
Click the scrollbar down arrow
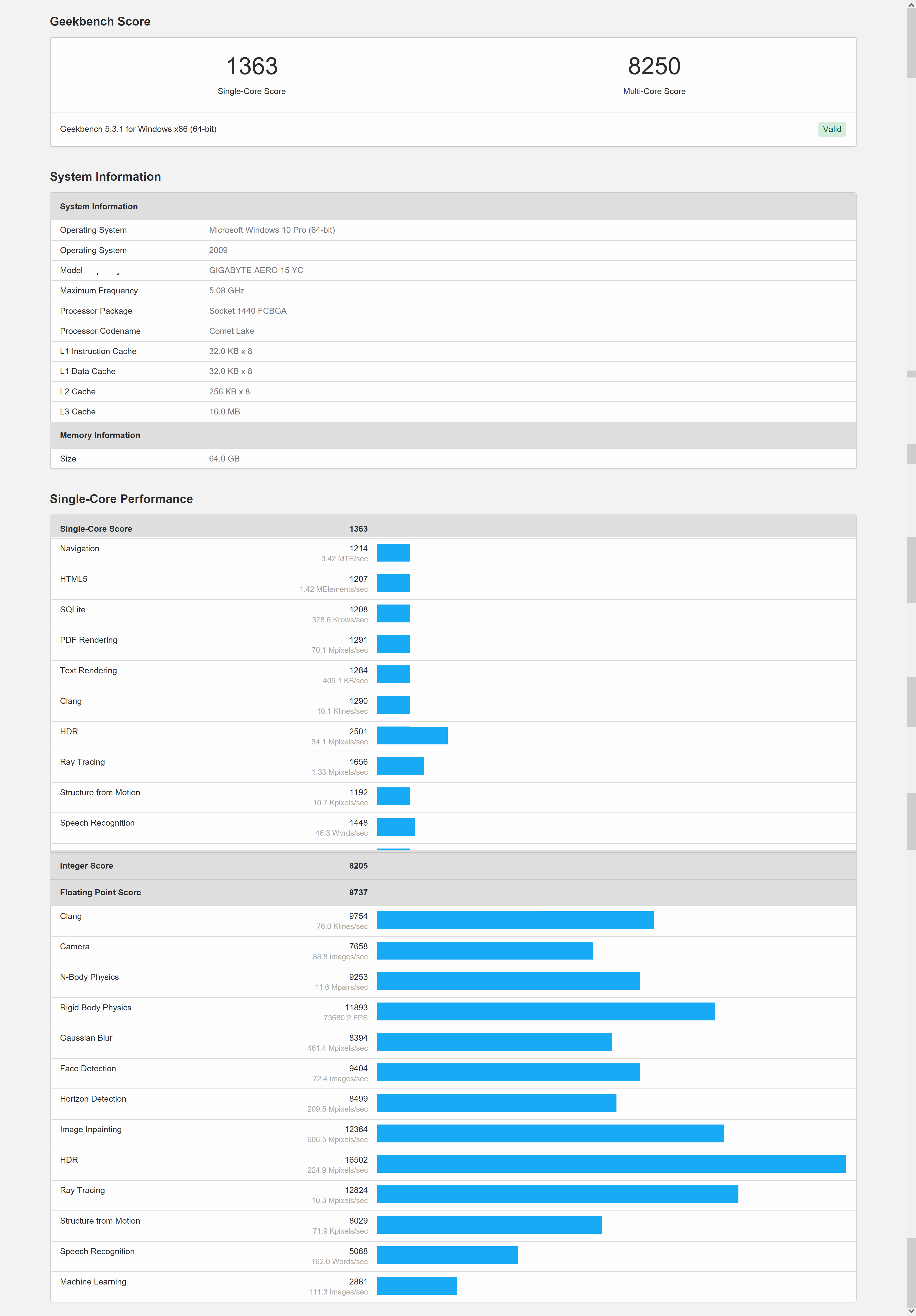pos(911,1311)
